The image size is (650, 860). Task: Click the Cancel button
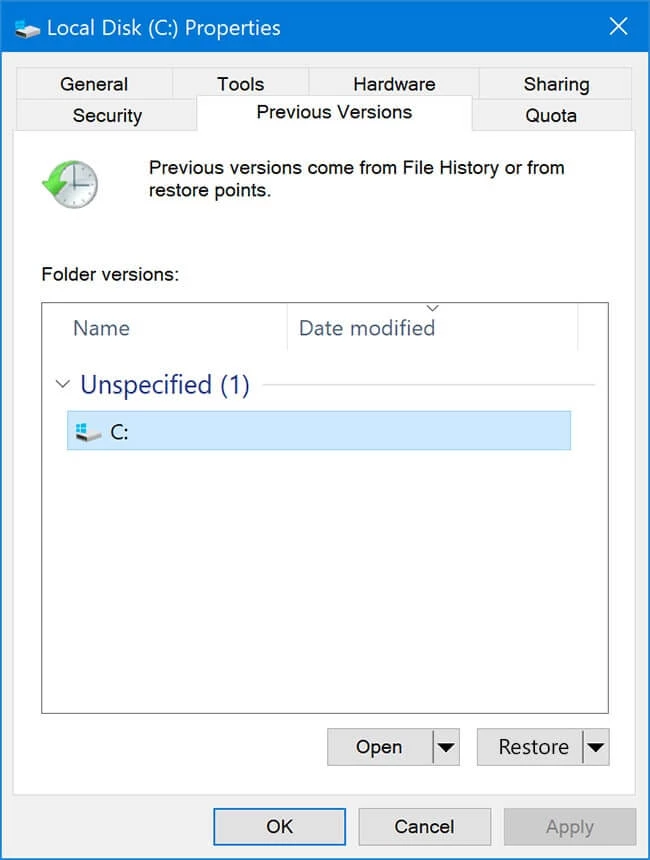point(425,826)
